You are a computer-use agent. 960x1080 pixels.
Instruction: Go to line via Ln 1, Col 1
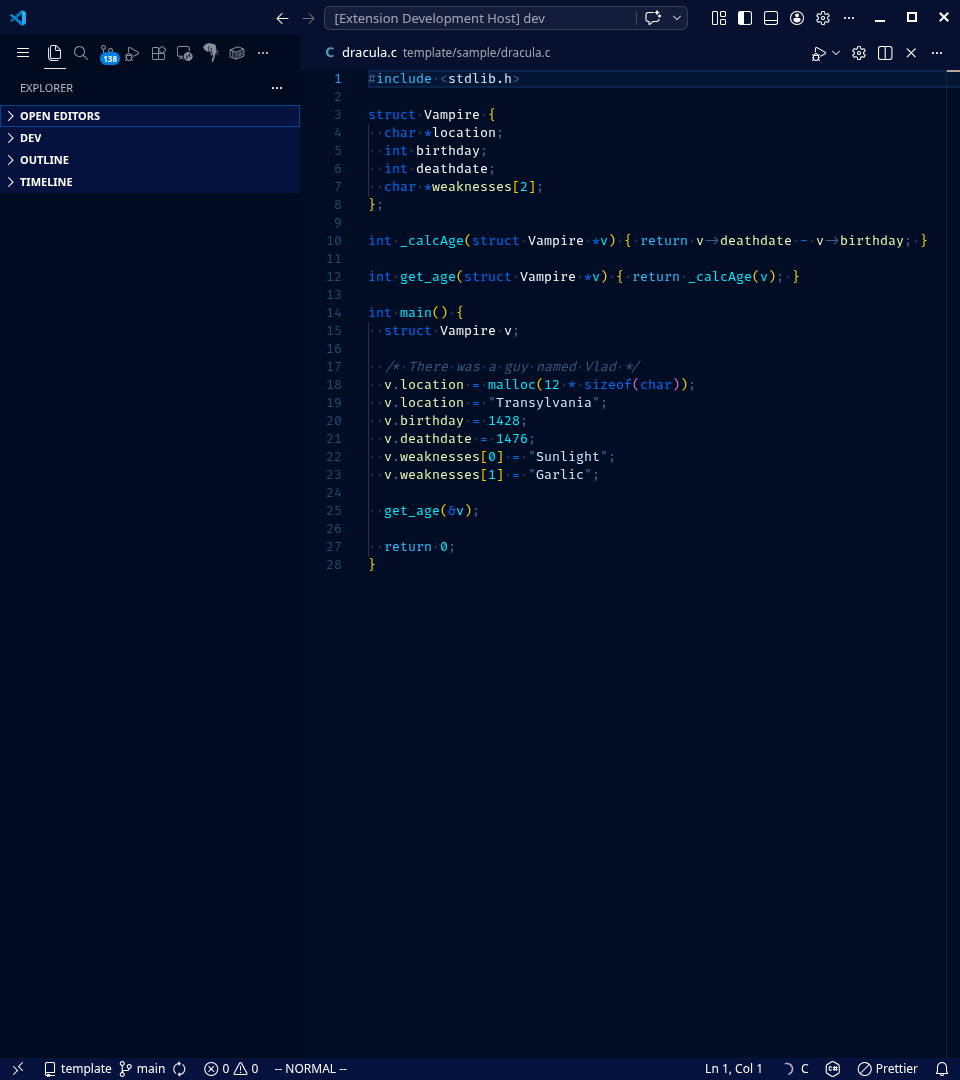click(733, 1068)
